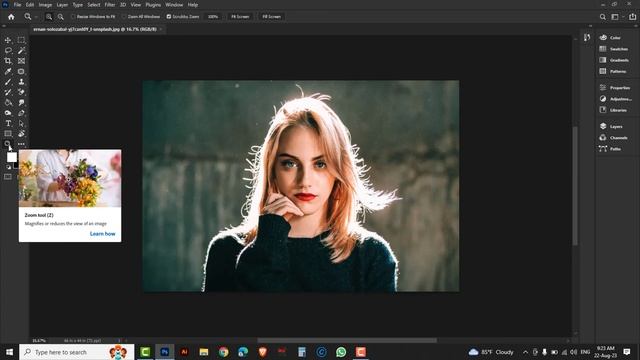This screenshot has height=360, width=640.
Task: Select the Frame tool
Action: pos(21,61)
